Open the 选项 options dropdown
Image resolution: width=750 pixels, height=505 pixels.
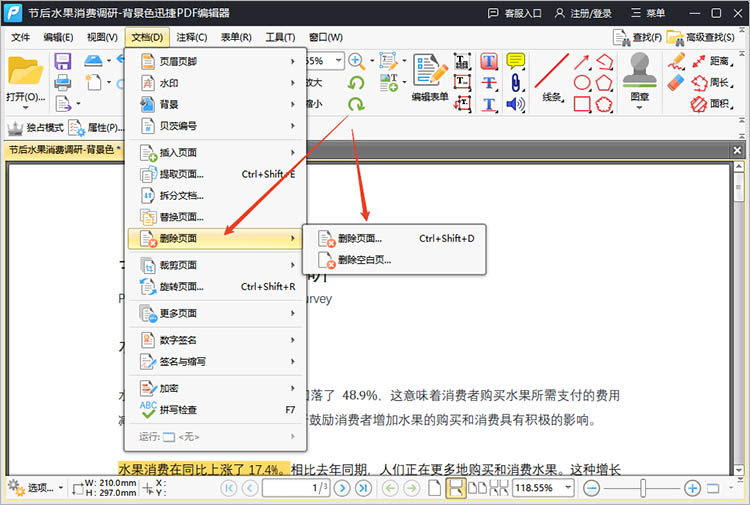(36, 488)
